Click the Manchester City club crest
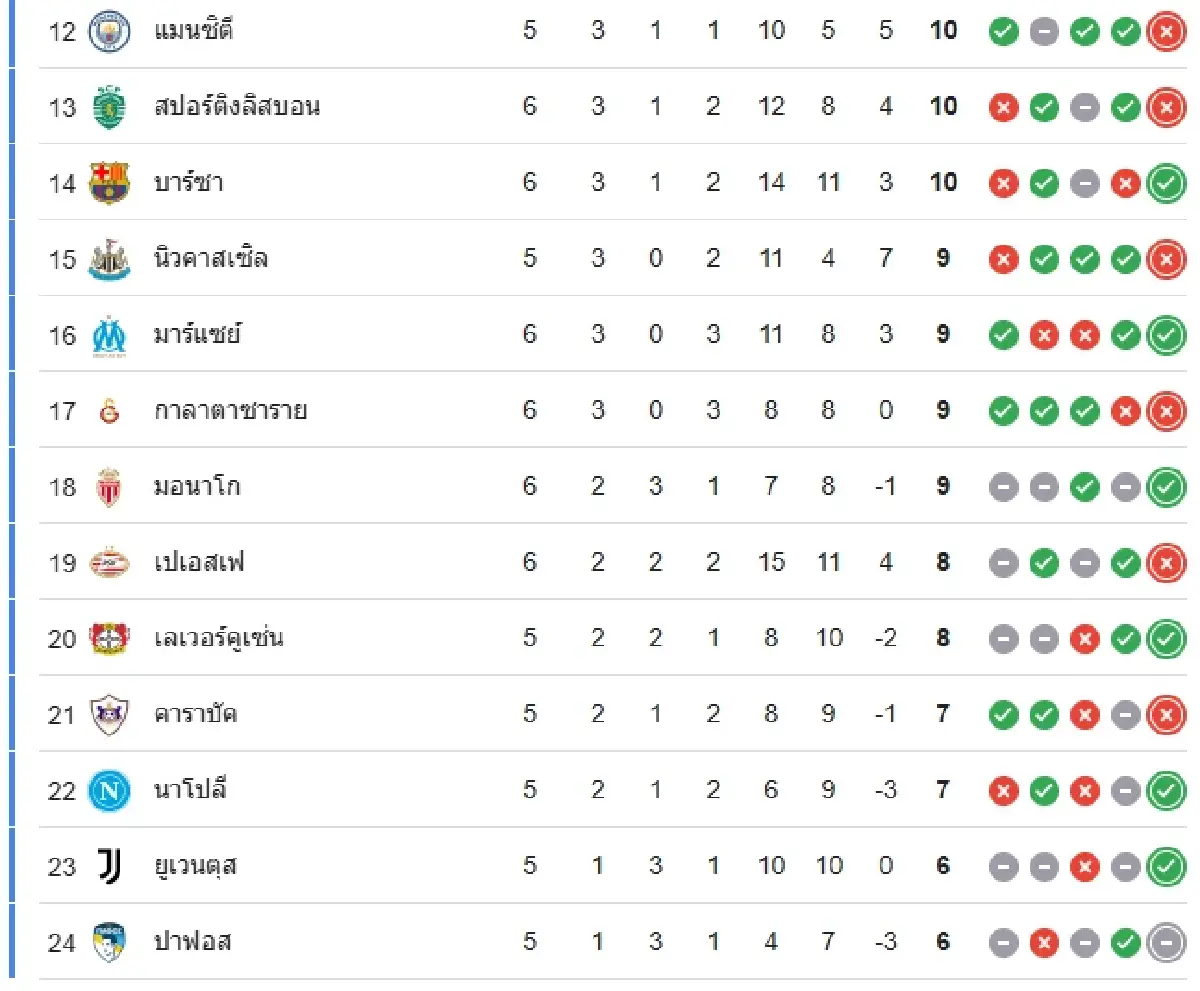 [x=109, y=32]
